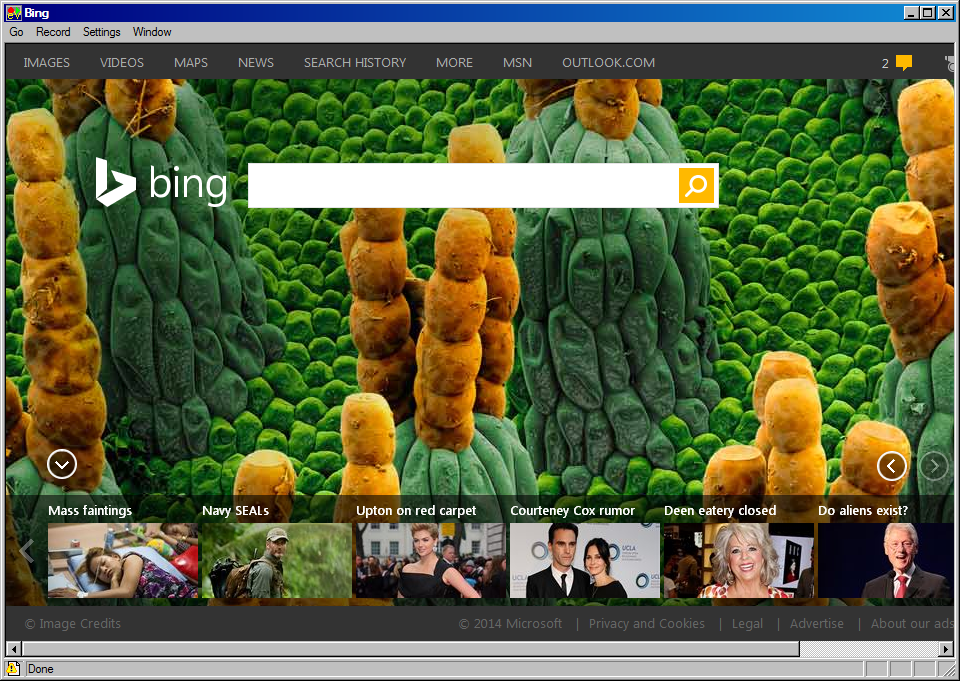Click the previous image arrow circle

[x=891, y=466]
